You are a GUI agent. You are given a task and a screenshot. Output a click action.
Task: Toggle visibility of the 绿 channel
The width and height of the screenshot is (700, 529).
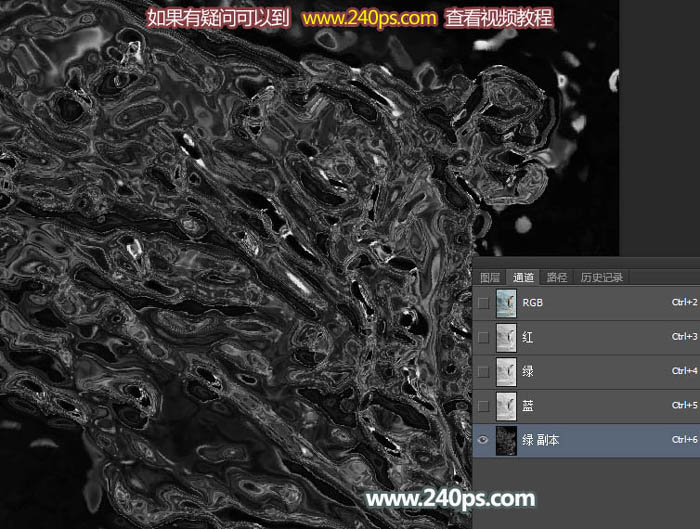click(483, 371)
